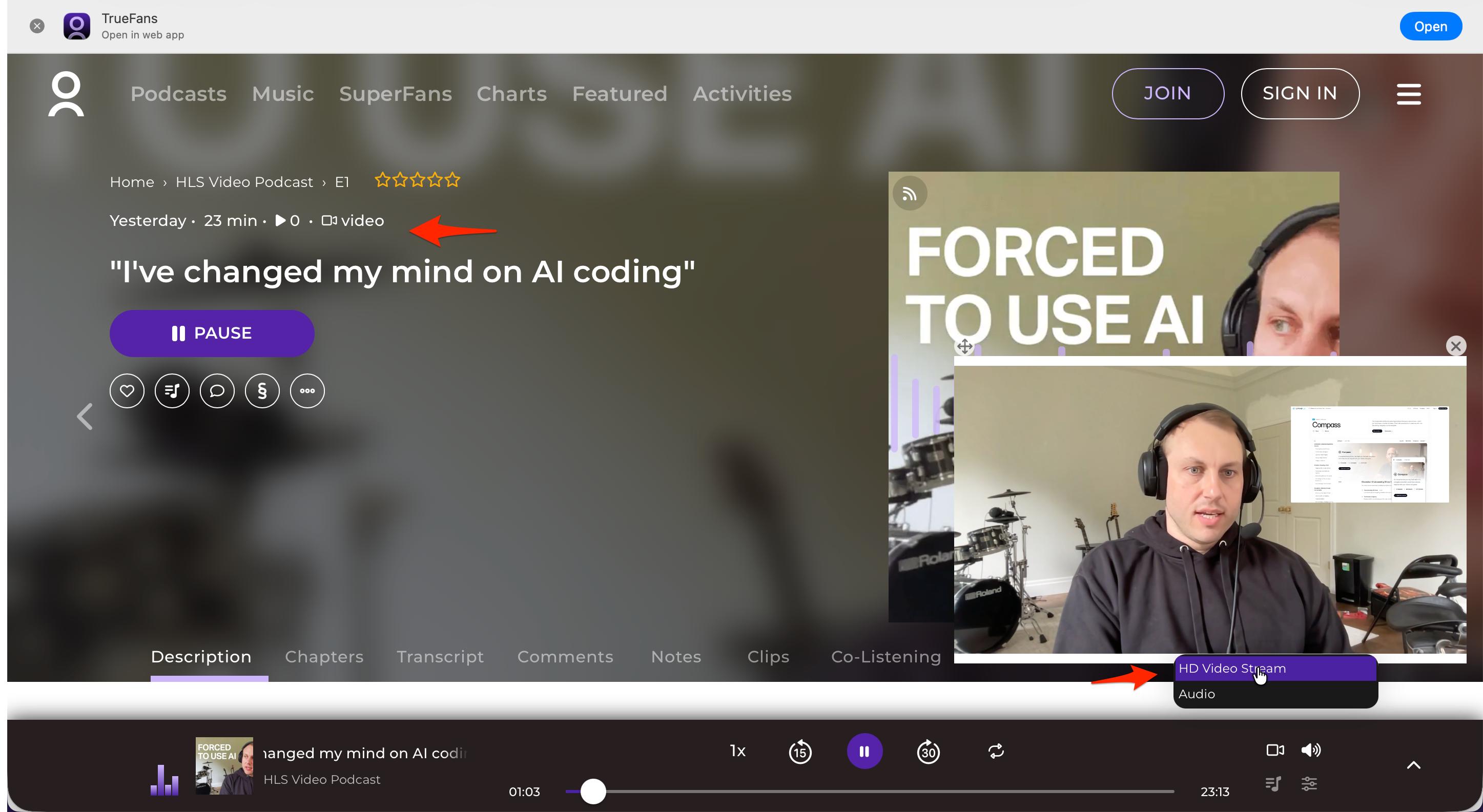The image size is (1483, 812).
Task: Open TrueFans in web app
Action: click(1430, 27)
